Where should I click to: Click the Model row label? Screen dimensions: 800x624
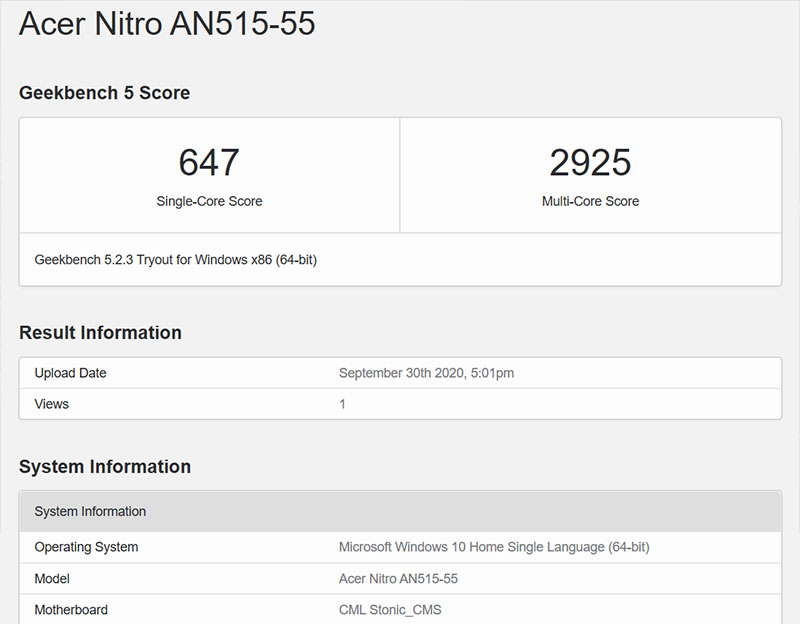point(52,578)
